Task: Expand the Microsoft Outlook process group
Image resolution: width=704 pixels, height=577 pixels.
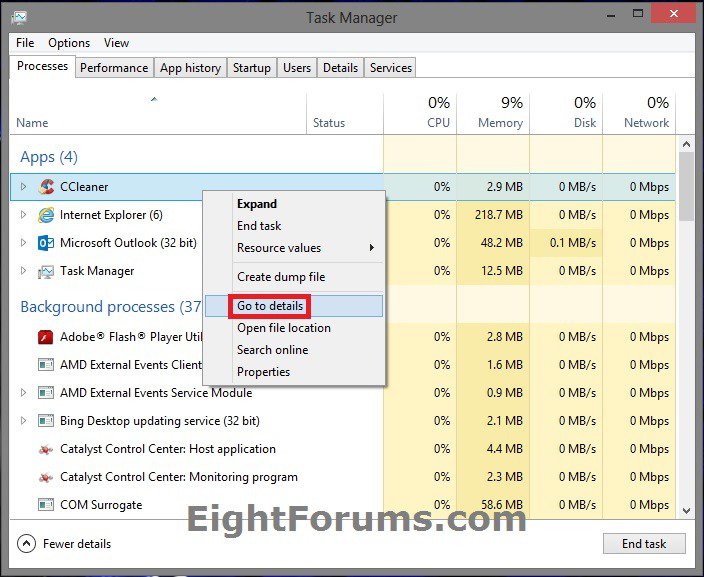Action: click(24, 243)
